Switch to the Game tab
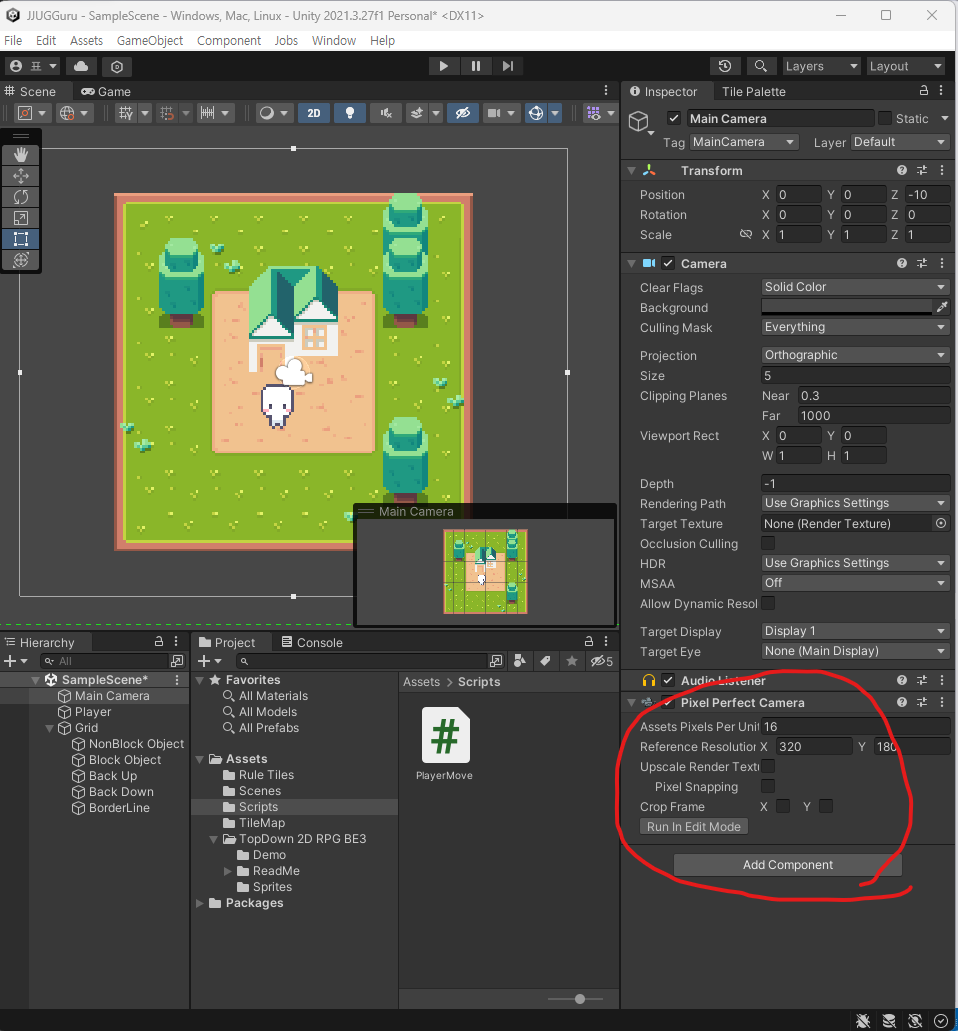Viewport: 958px width, 1031px height. [106, 91]
